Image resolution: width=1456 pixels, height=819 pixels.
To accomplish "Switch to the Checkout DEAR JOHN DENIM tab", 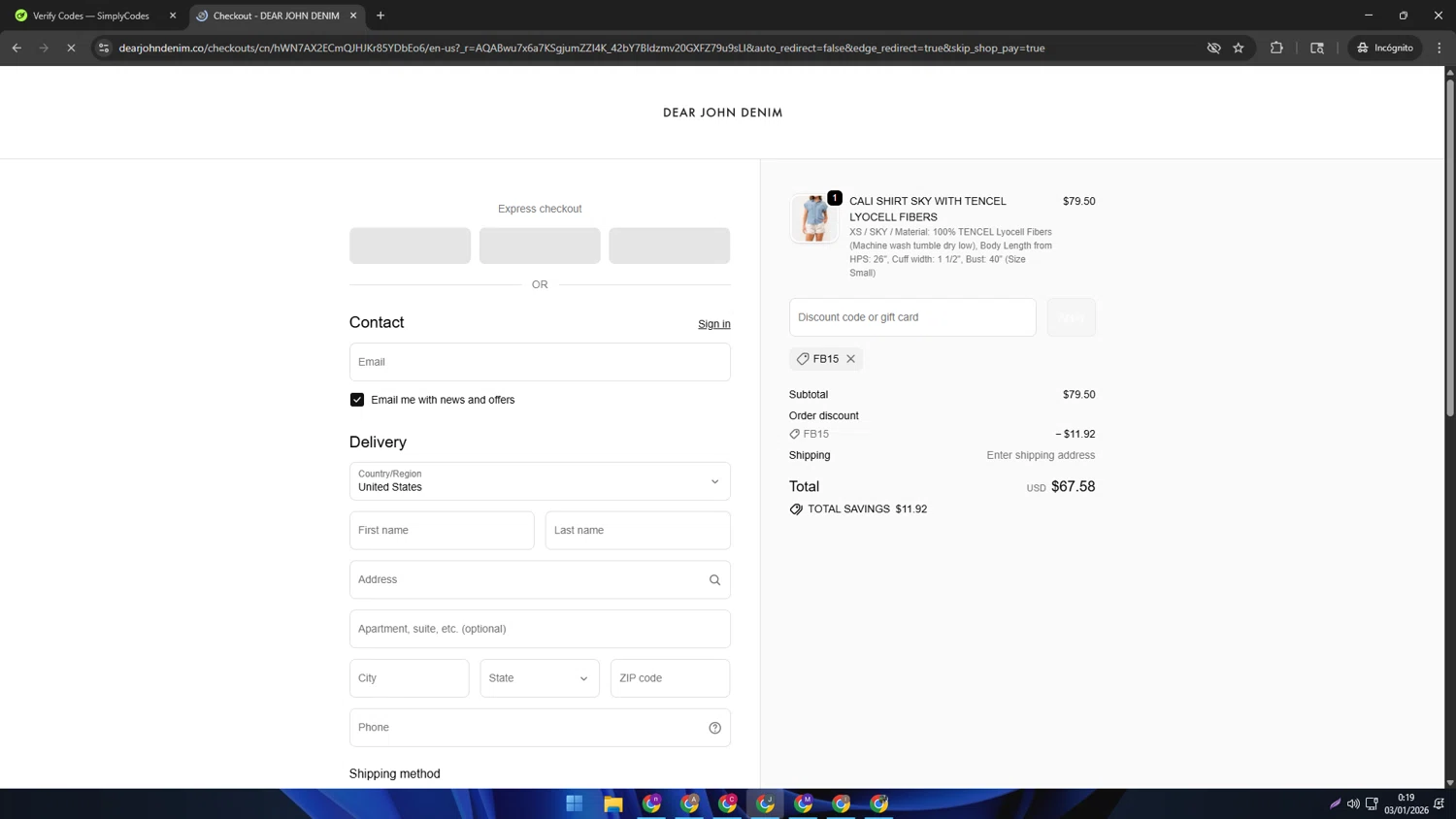I will [x=277, y=16].
